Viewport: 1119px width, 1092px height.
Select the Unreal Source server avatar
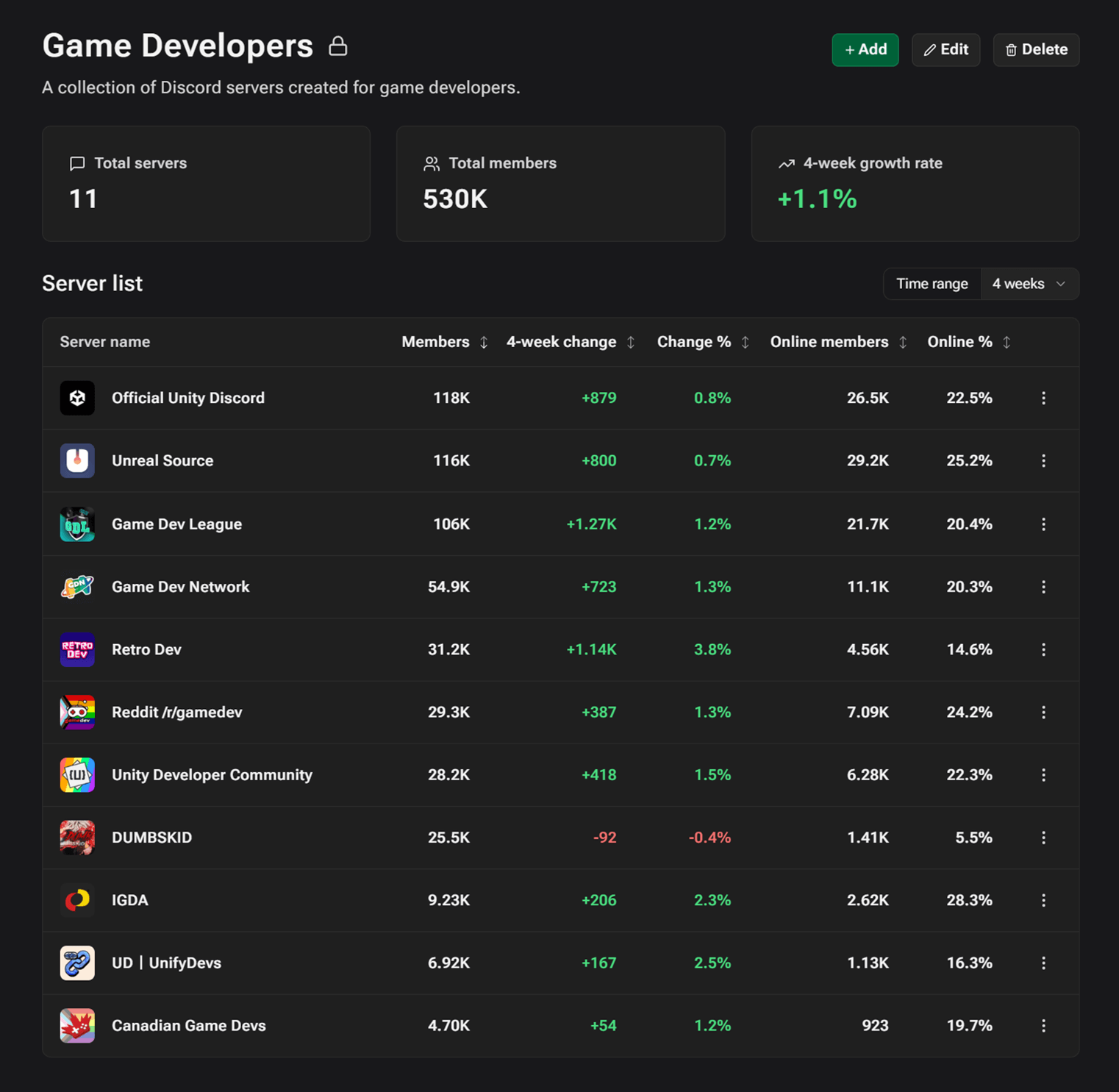pos(77,460)
